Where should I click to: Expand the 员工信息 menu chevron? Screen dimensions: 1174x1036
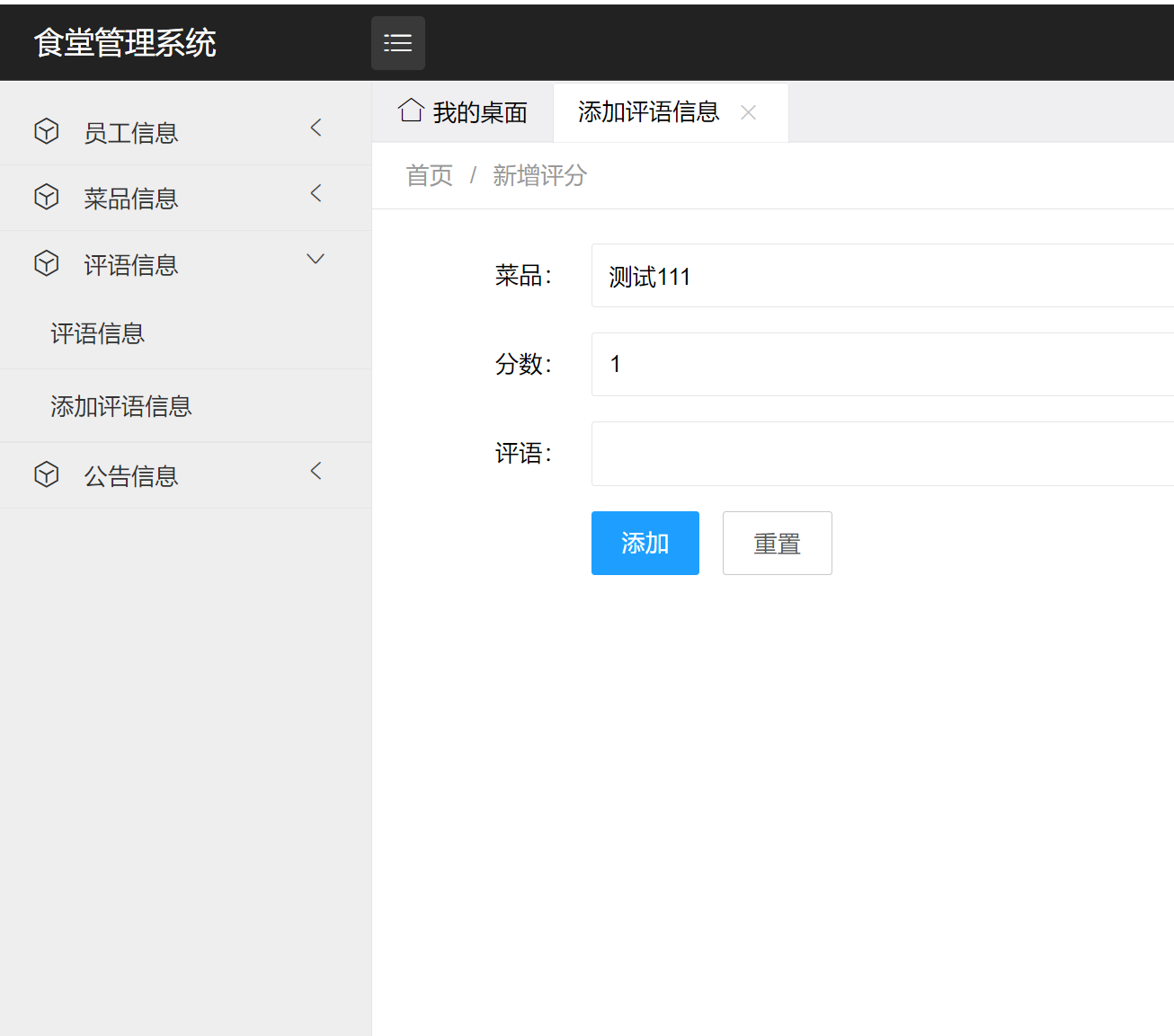click(x=316, y=128)
